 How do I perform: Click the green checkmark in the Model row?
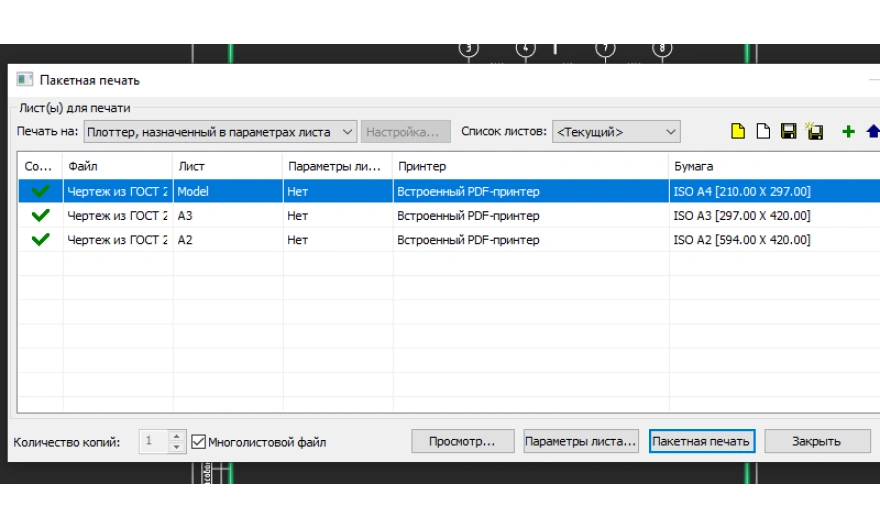click(41, 191)
